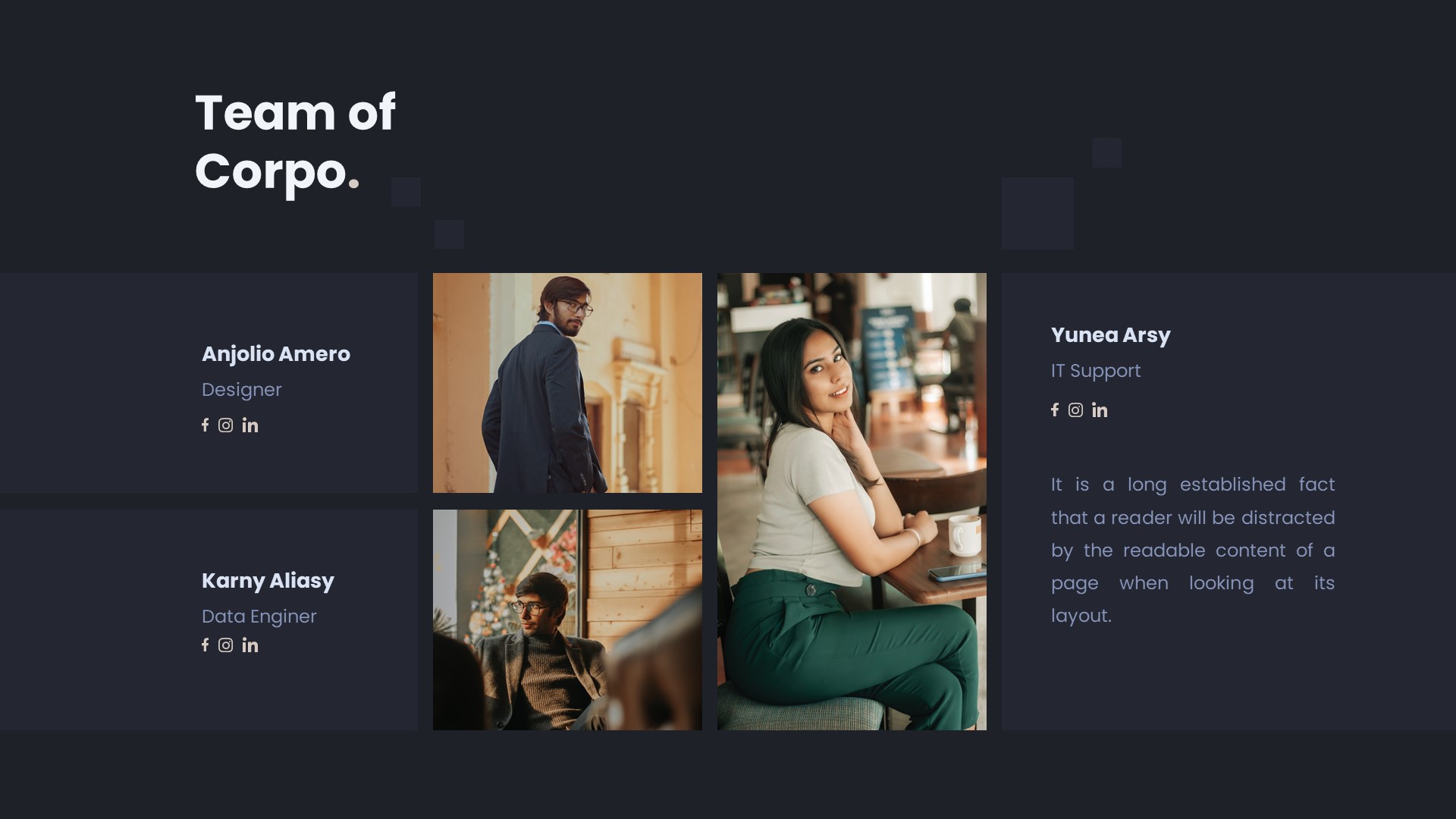Open Anjolio Amero's Facebook profile icon
This screenshot has height=819, width=1456.
[x=205, y=425]
